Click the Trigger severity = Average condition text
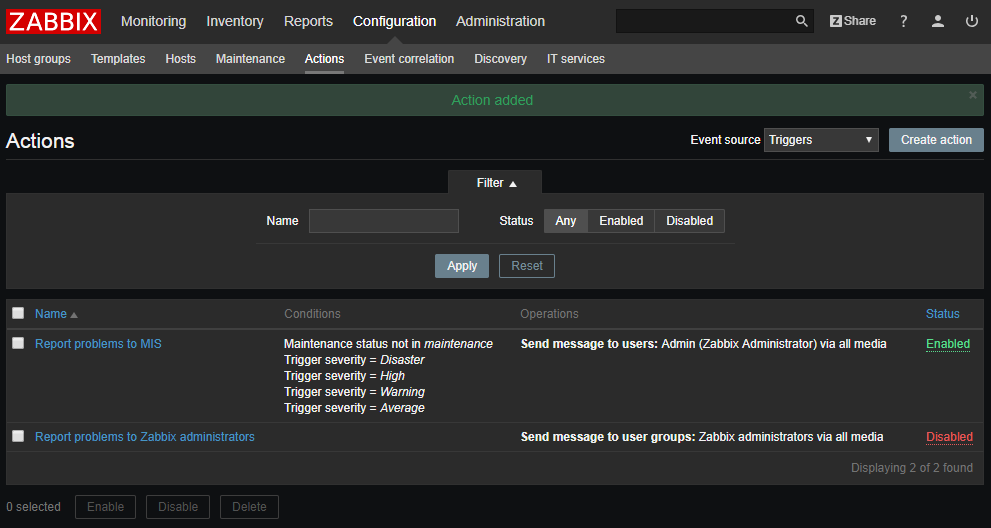The height and width of the screenshot is (528, 991). point(354,408)
